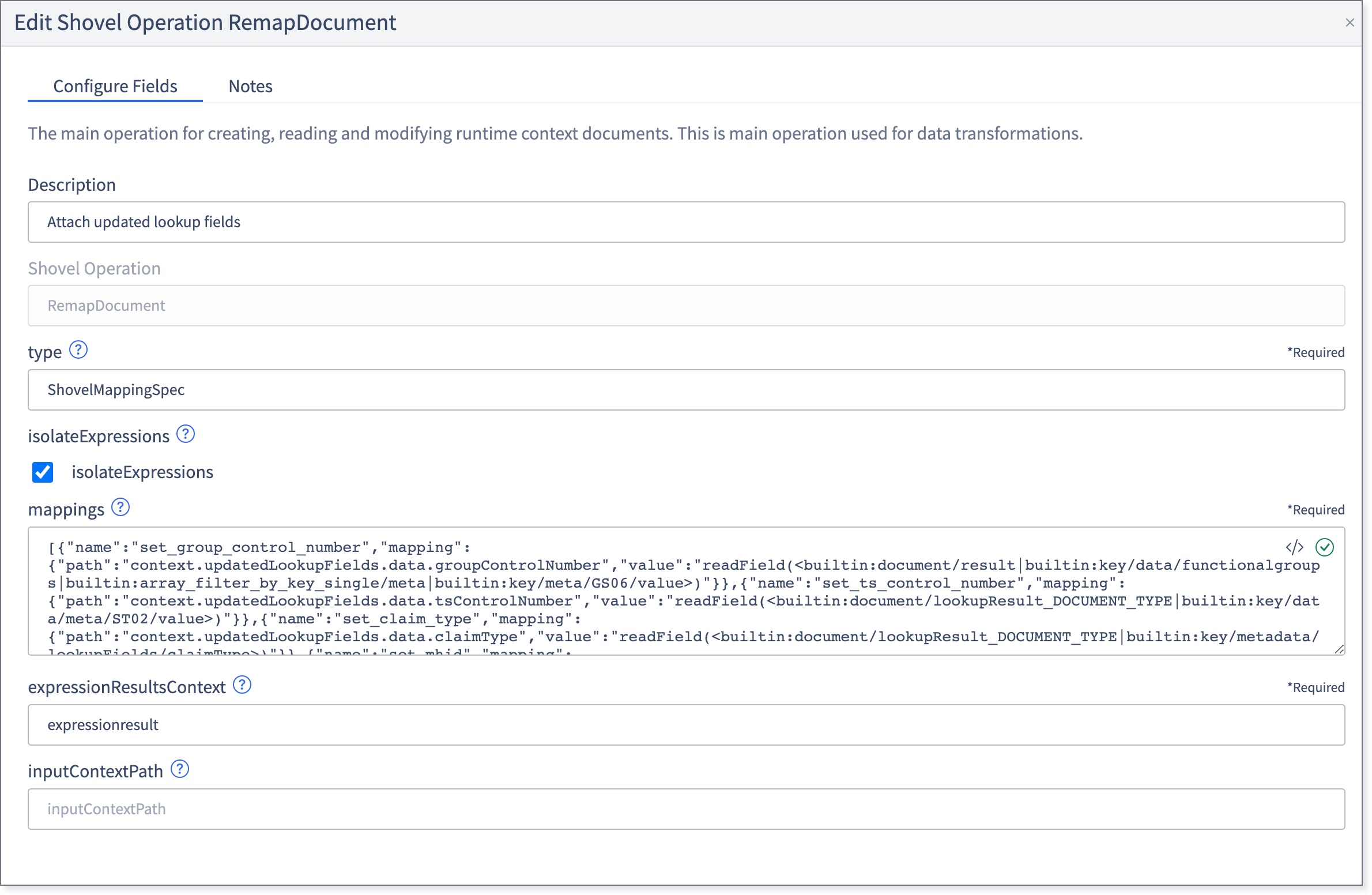Image resolution: width=1372 pixels, height=895 pixels.
Task: Grab the mappings textarea resize handle
Action: 1339,649
